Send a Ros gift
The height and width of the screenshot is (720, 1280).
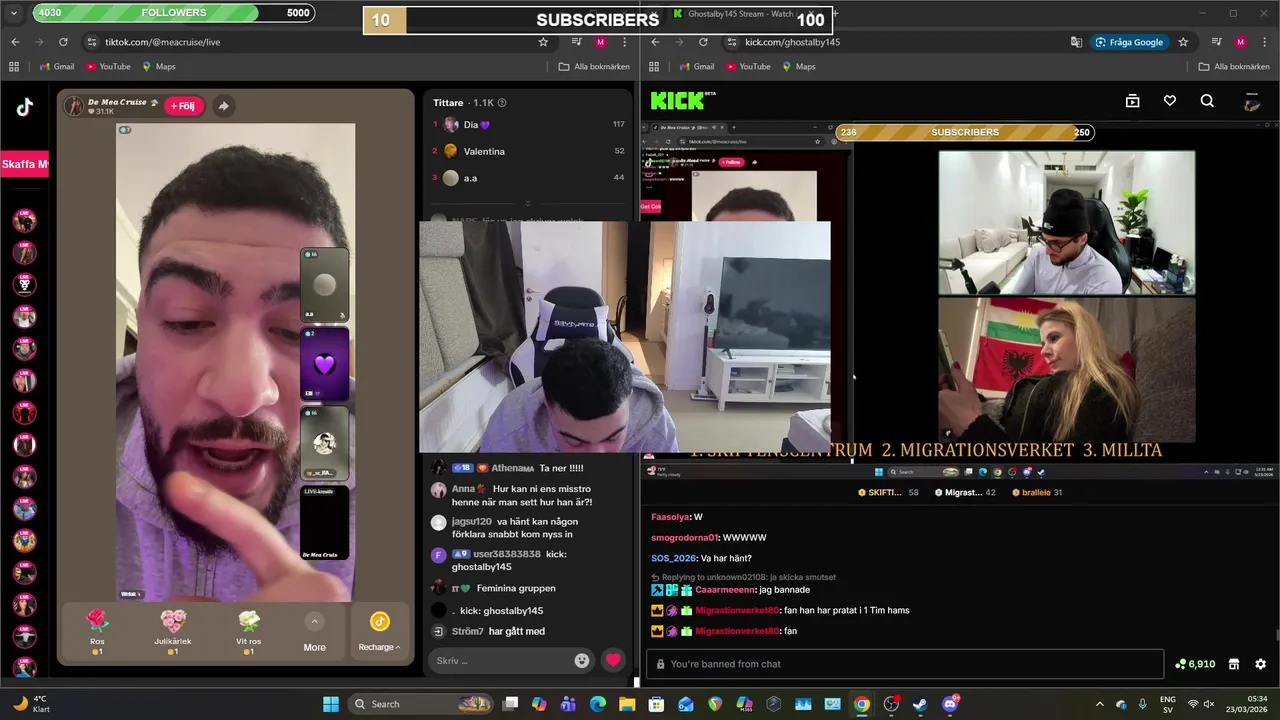(x=97, y=631)
